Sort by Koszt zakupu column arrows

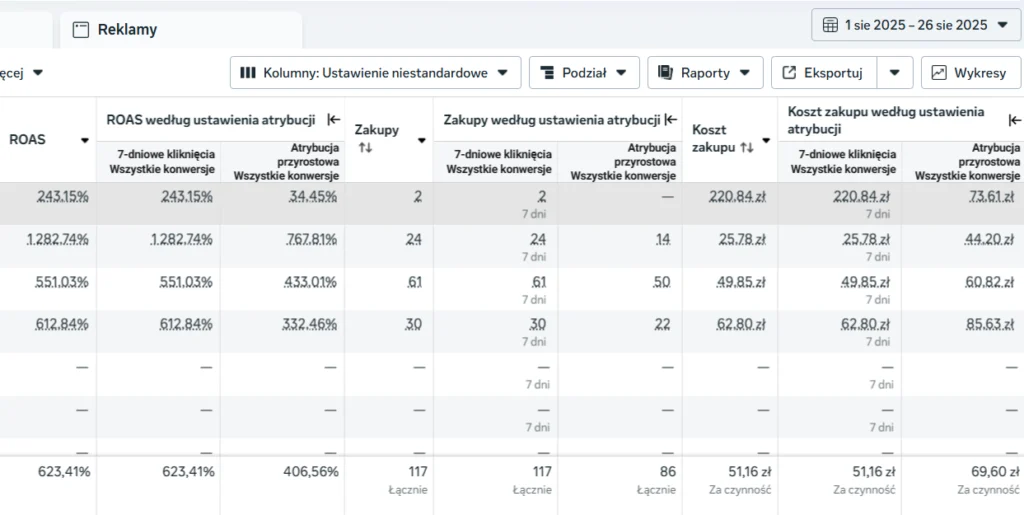pyautogui.click(x=746, y=148)
